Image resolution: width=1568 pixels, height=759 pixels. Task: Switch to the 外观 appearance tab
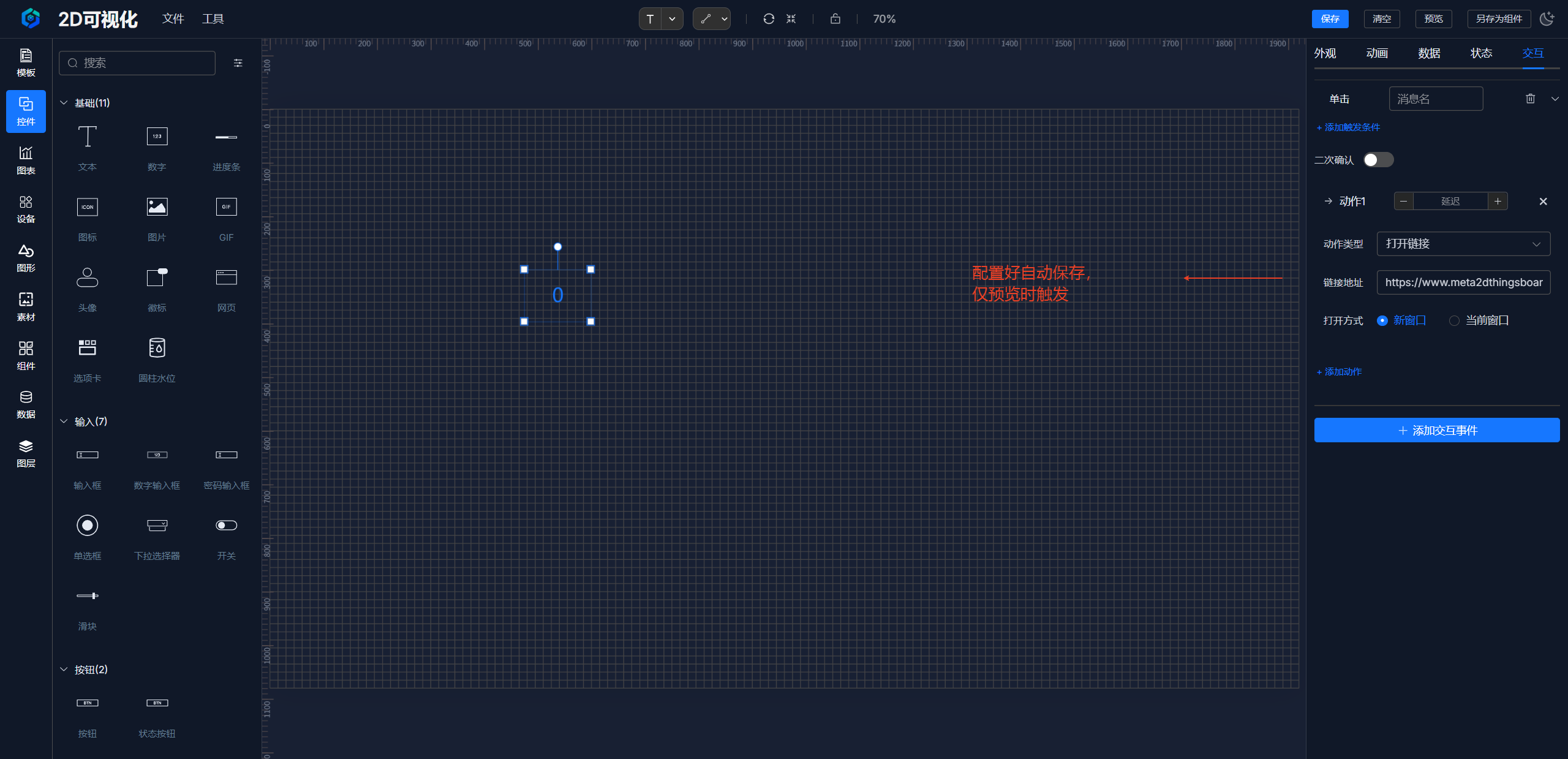click(1325, 53)
